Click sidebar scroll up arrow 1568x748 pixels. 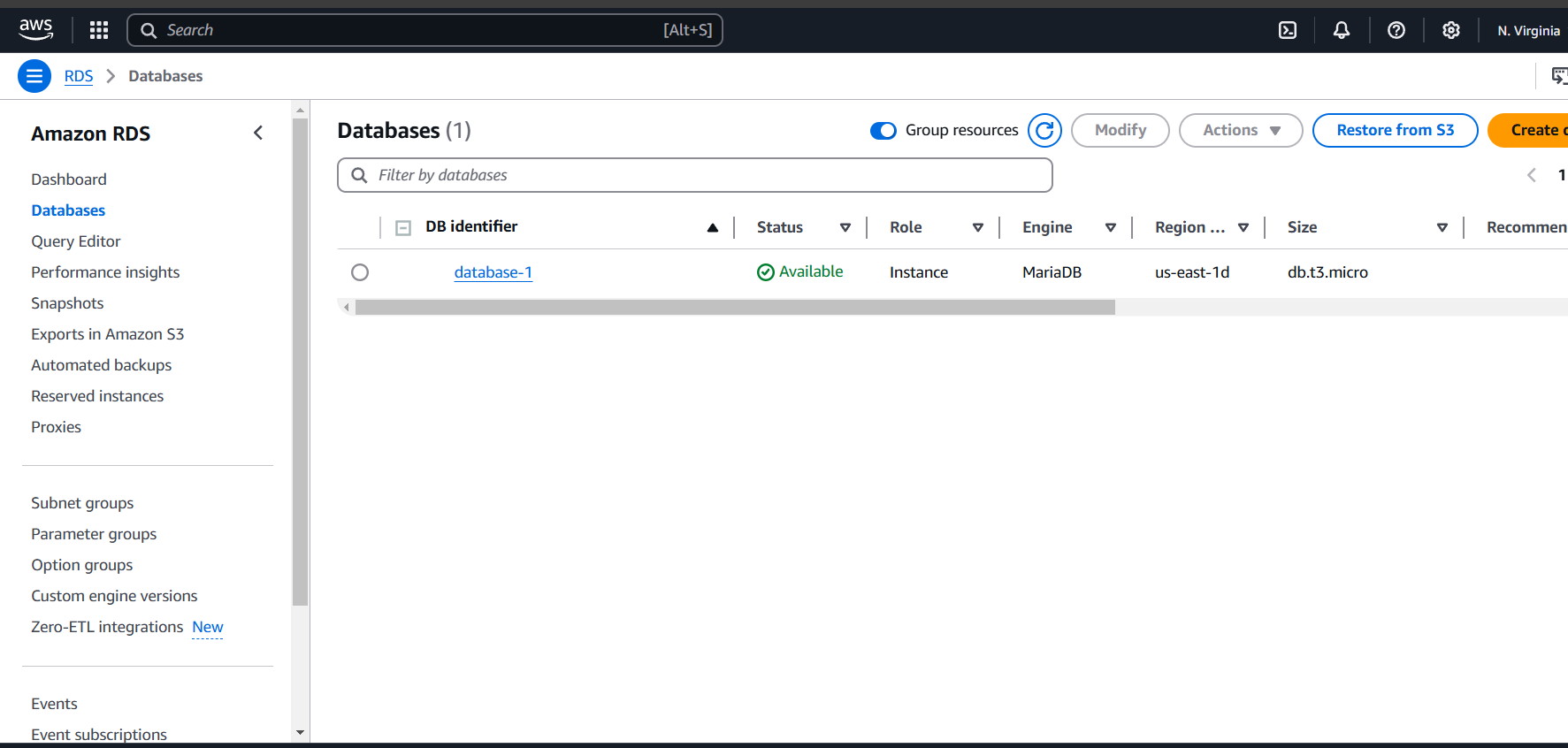coord(300,111)
